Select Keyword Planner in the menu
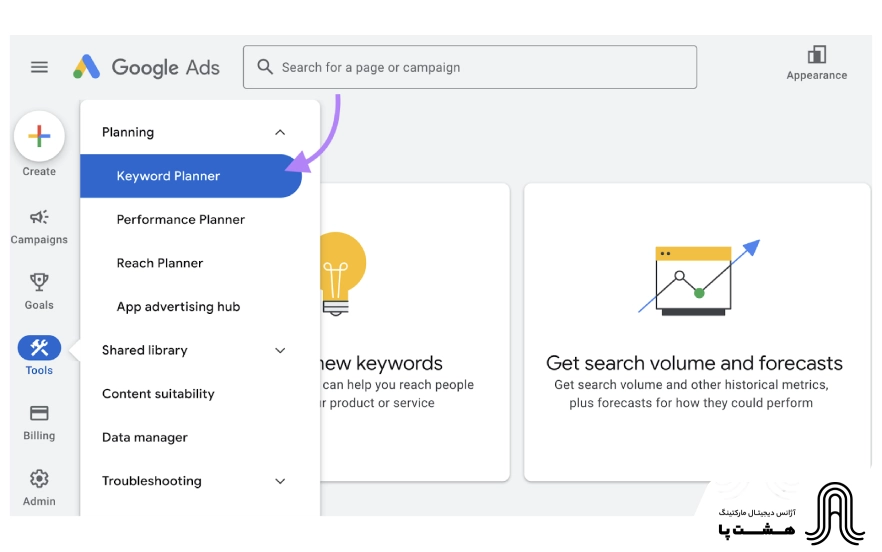The width and height of the screenshot is (882, 552). 168,176
